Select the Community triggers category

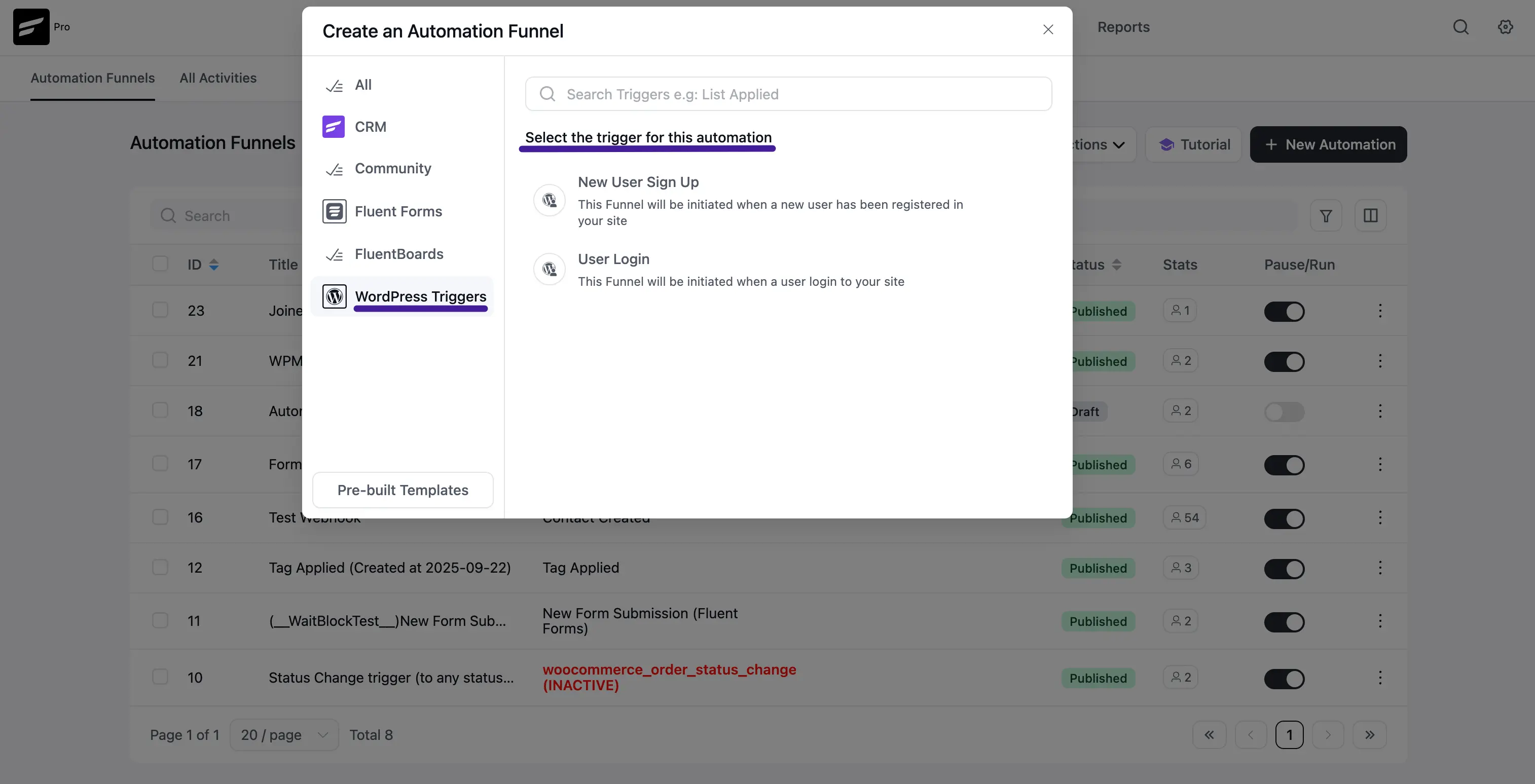pyautogui.click(x=402, y=169)
